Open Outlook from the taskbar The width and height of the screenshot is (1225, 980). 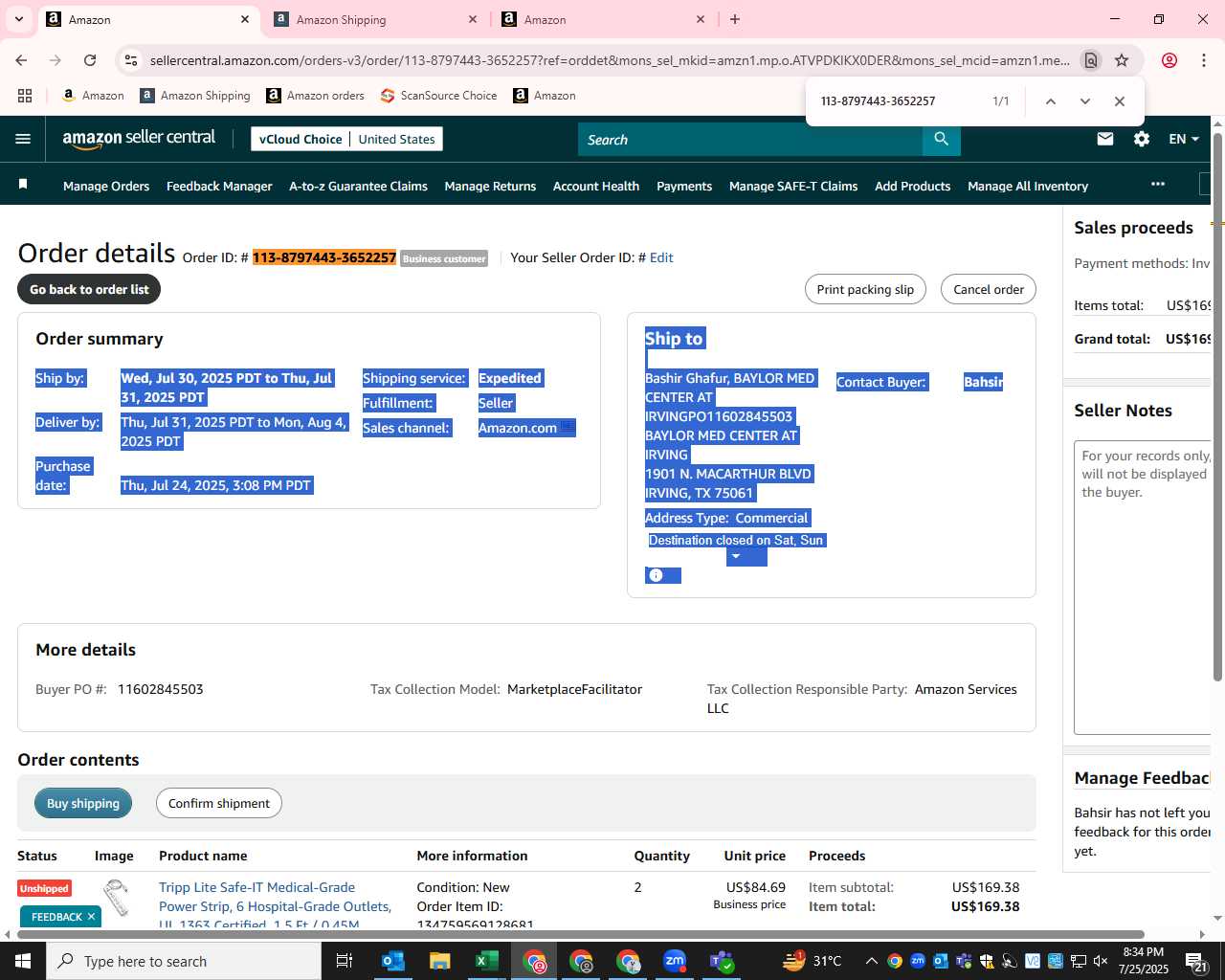(x=393, y=961)
